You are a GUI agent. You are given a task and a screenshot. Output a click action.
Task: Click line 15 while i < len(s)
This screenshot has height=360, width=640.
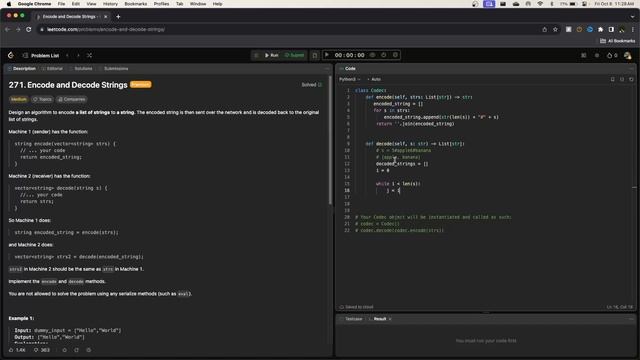pyautogui.click(x=398, y=184)
